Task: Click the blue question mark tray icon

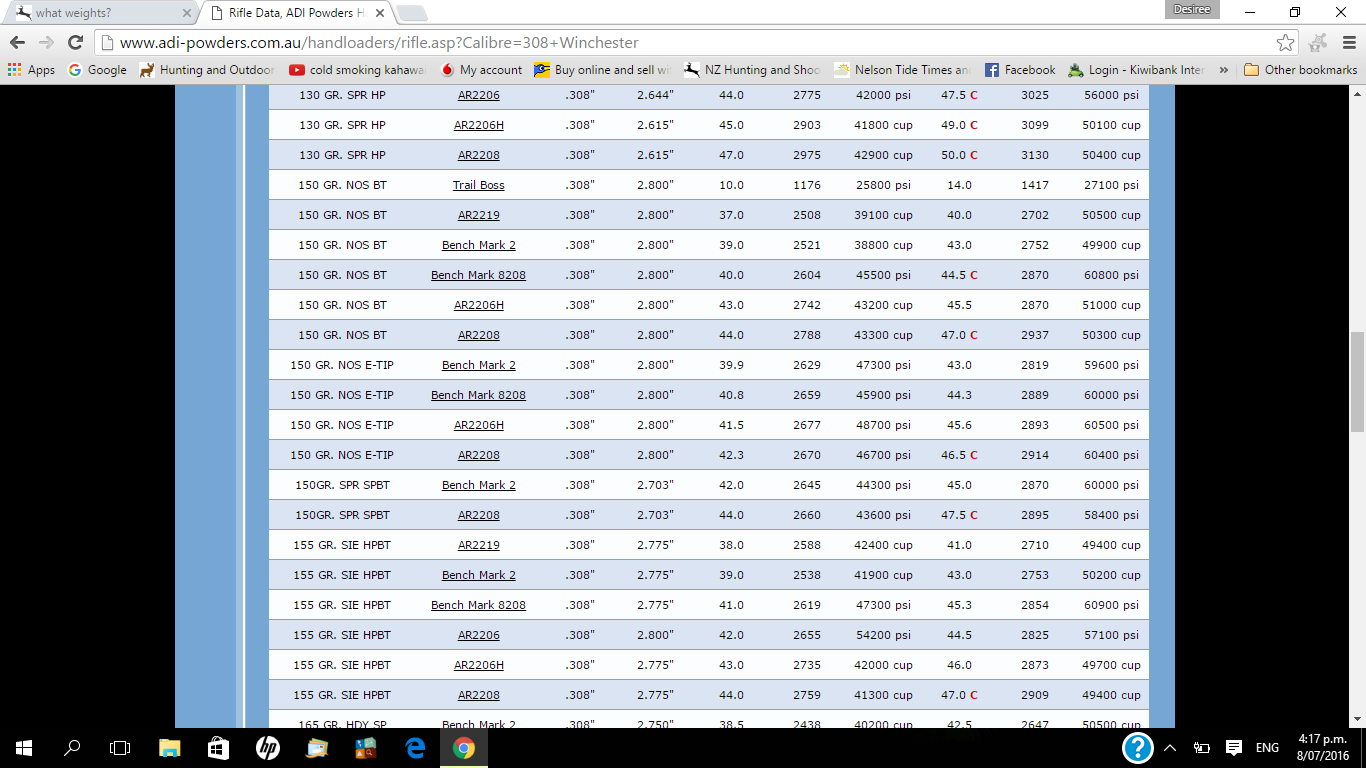Action: pos(1138,748)
